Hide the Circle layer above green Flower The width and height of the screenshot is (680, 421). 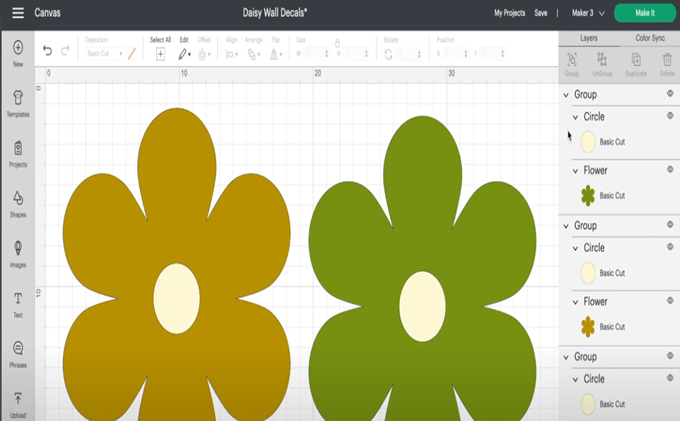click(x=670, y=115)
